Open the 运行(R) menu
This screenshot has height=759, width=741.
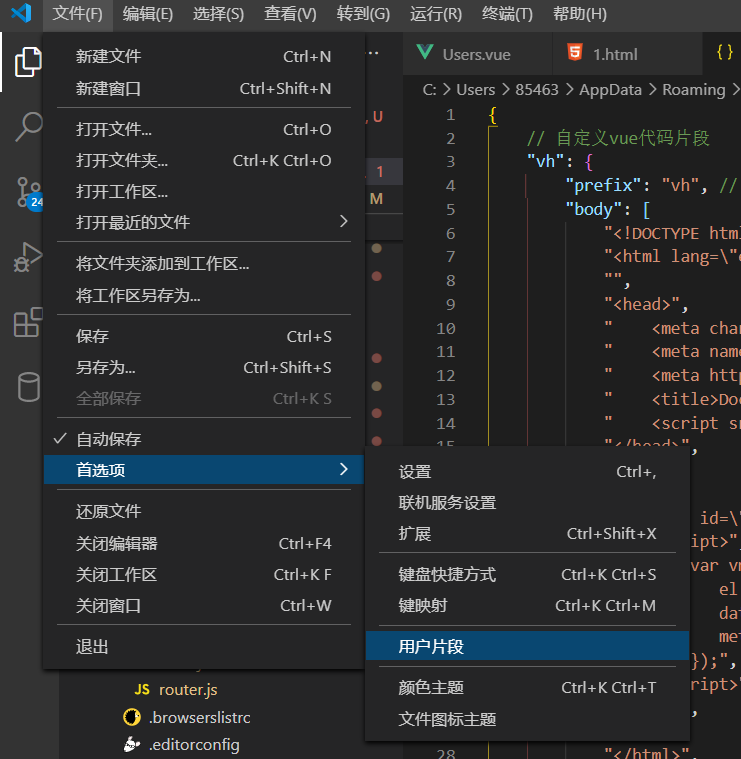point(436,14)
